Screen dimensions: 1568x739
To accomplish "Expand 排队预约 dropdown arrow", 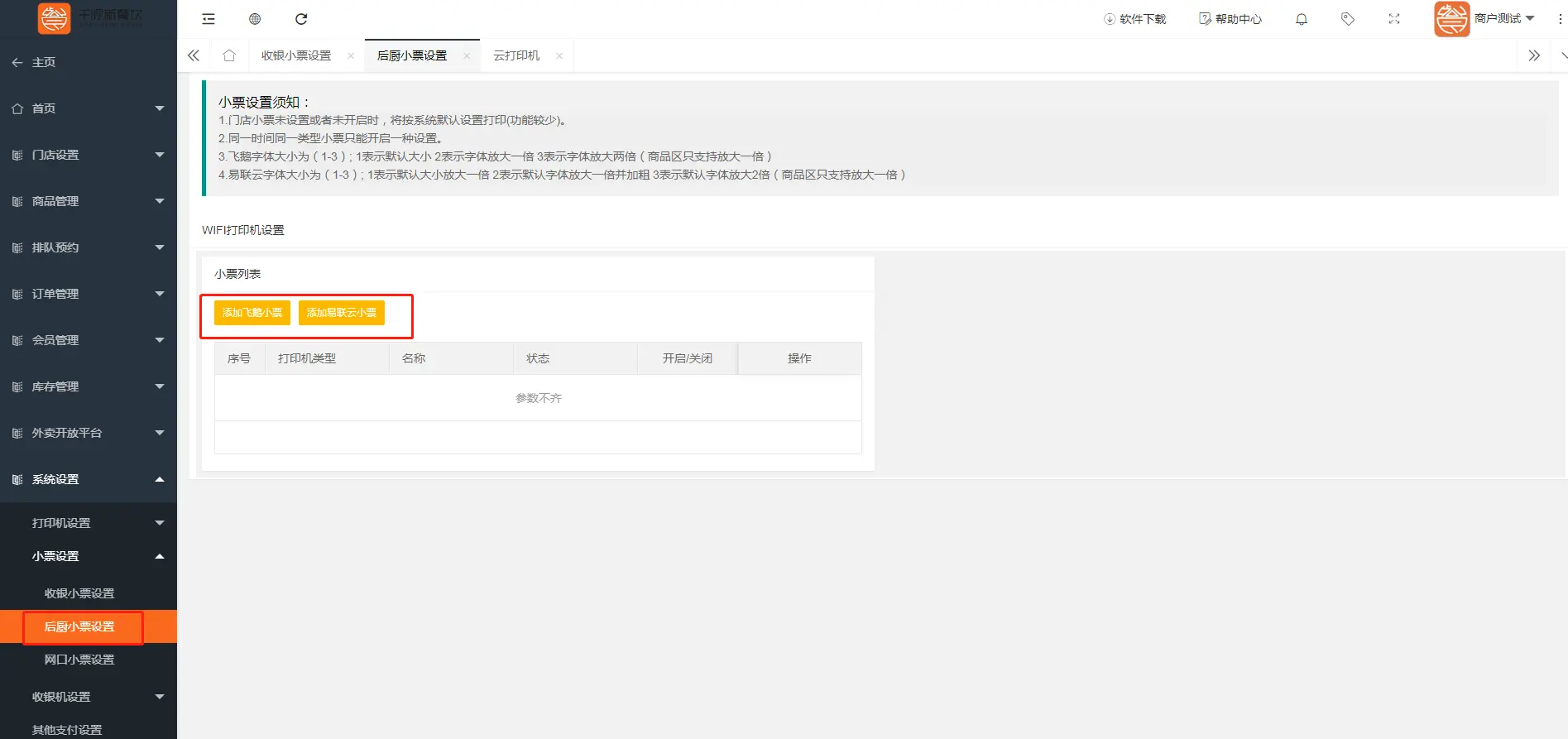I will tap(160, 247).
